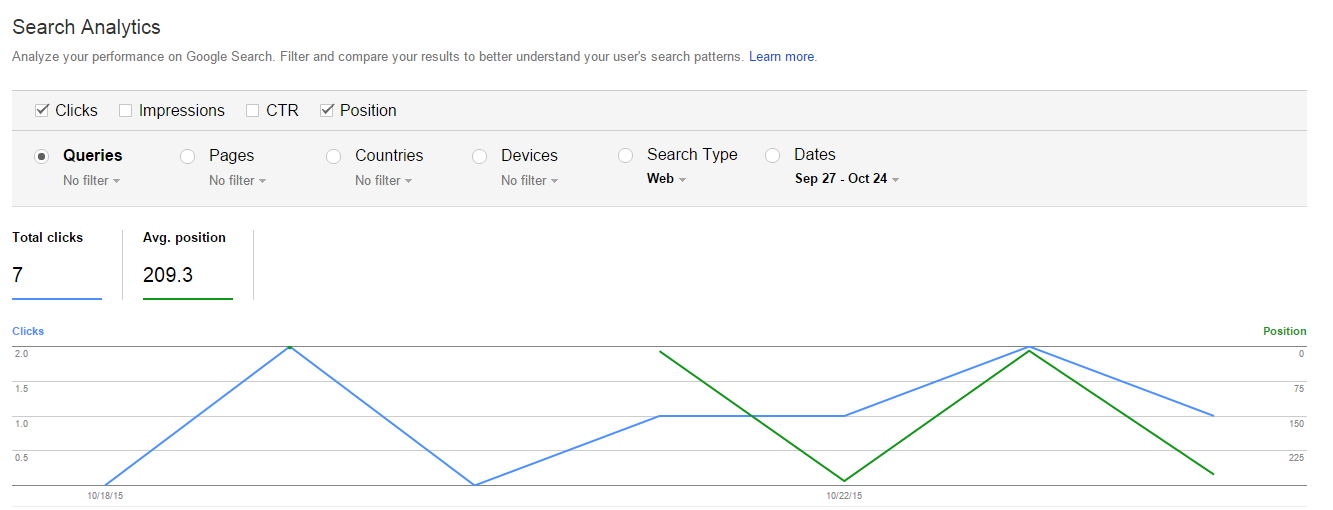Open the Pages No filter dropdown
This screenshot has width=1333, height=510.
pyautogui.click(x=238, y=181)
